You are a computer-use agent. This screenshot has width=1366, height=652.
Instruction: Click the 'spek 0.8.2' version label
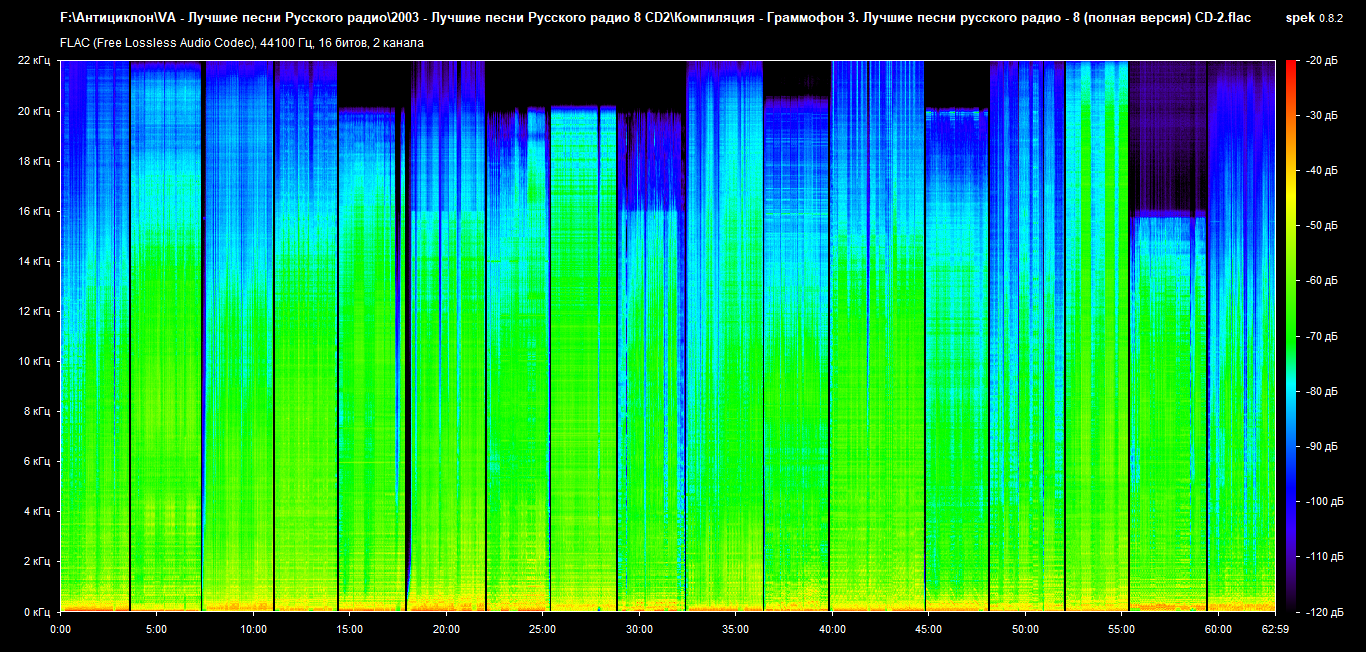click(x=1314, y=18)
